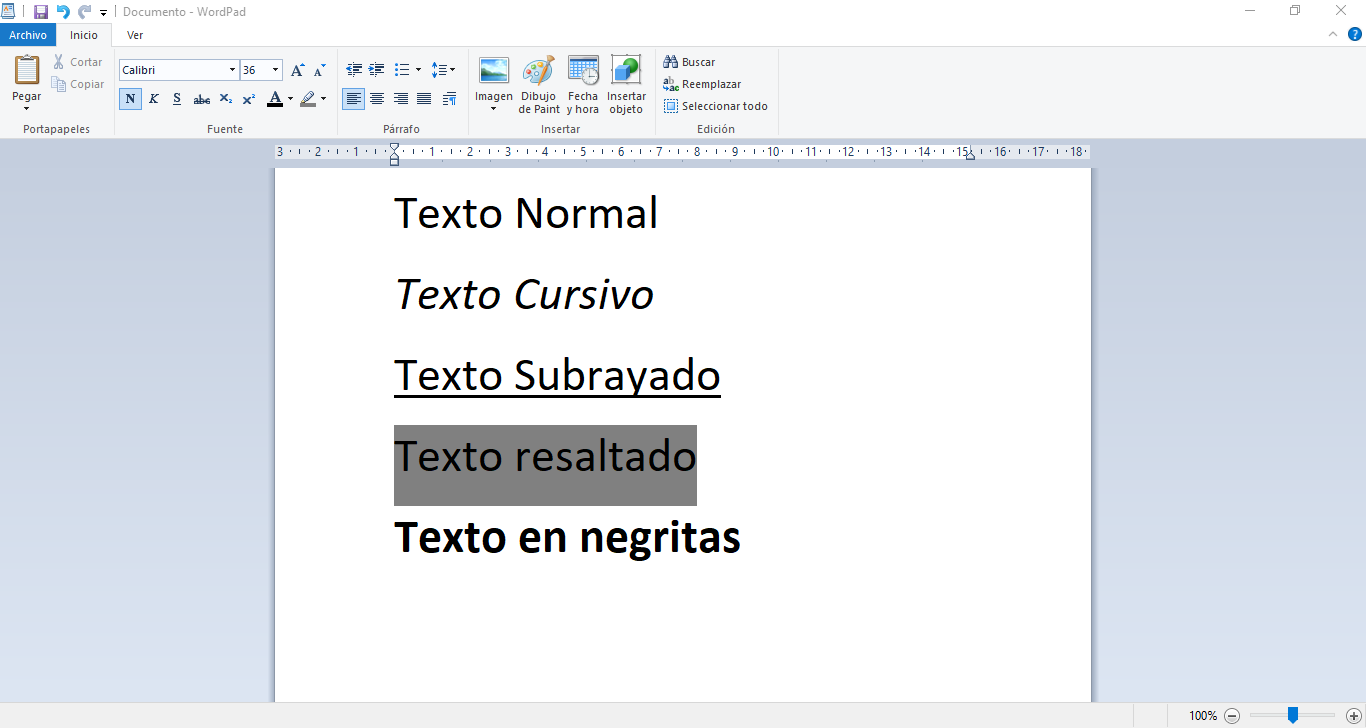Click on 'Texto Cursivo' line
1366x728 pixels.
pos(525,294)
